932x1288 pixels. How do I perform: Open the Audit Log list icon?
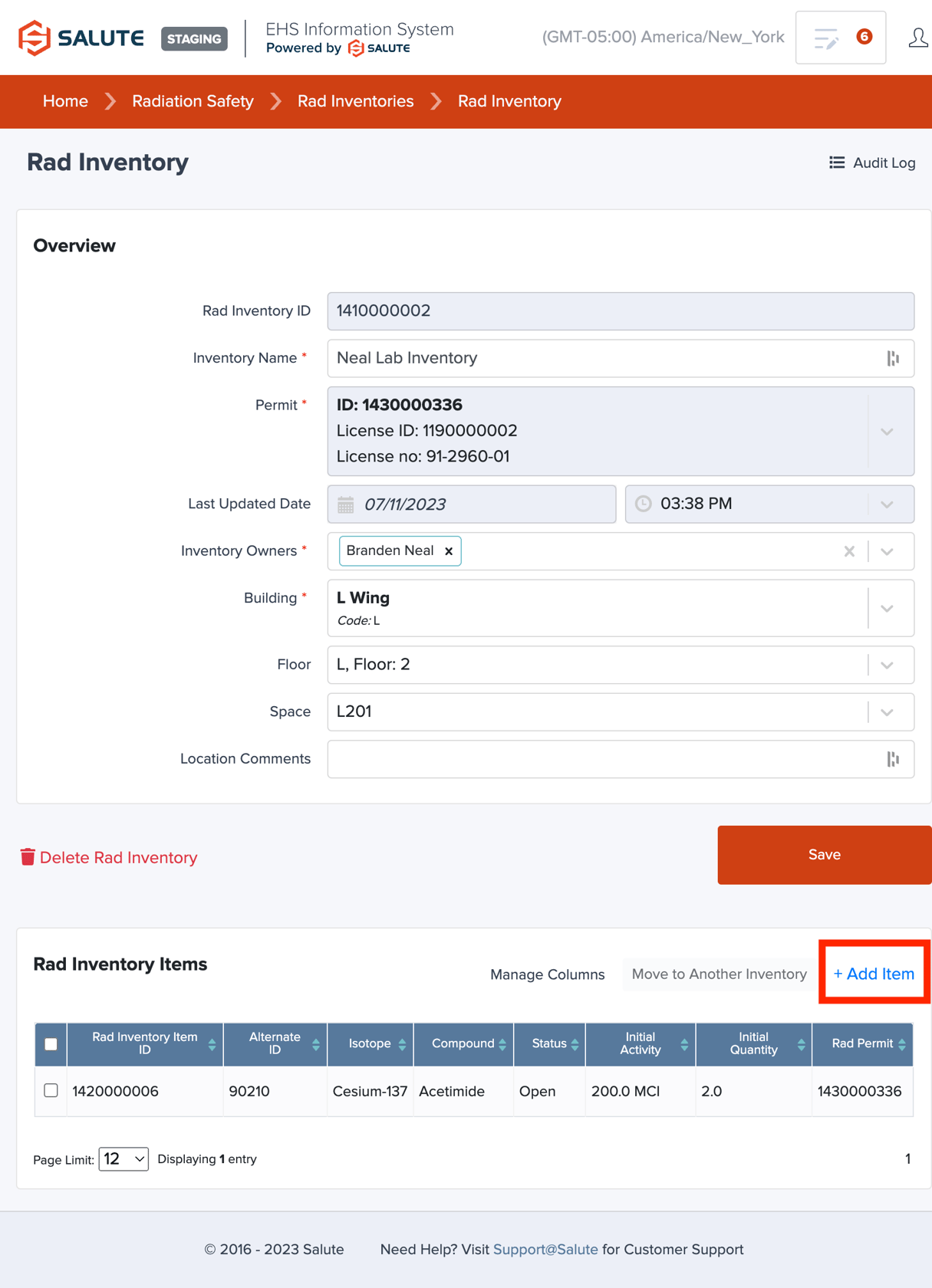837,163
